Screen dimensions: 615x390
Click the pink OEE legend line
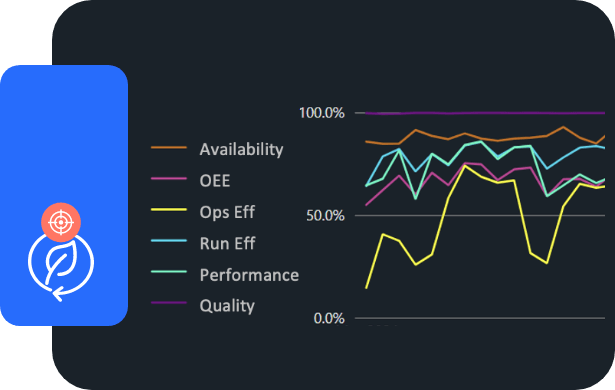pos(169,179)
